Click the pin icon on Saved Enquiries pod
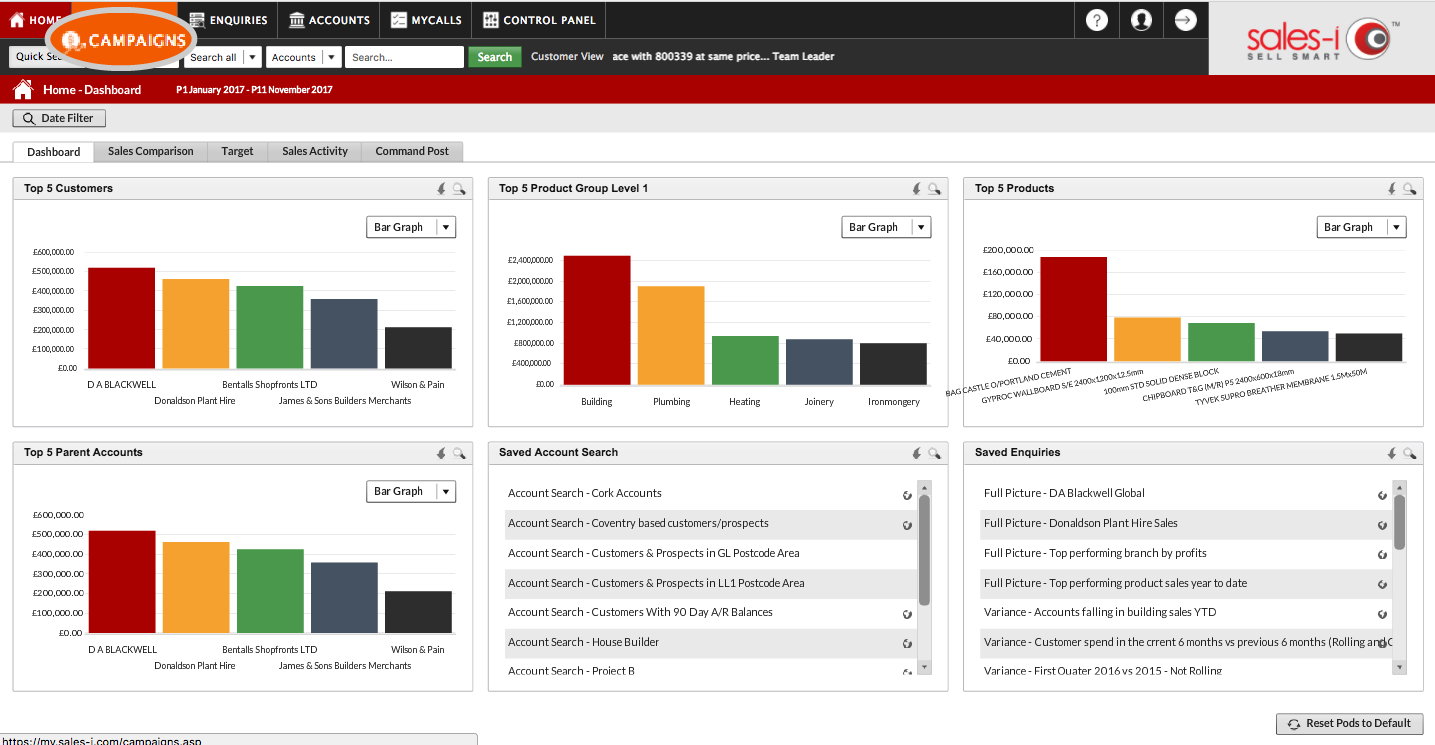Screen dimensions: 1435x745 pos(1392,453)
